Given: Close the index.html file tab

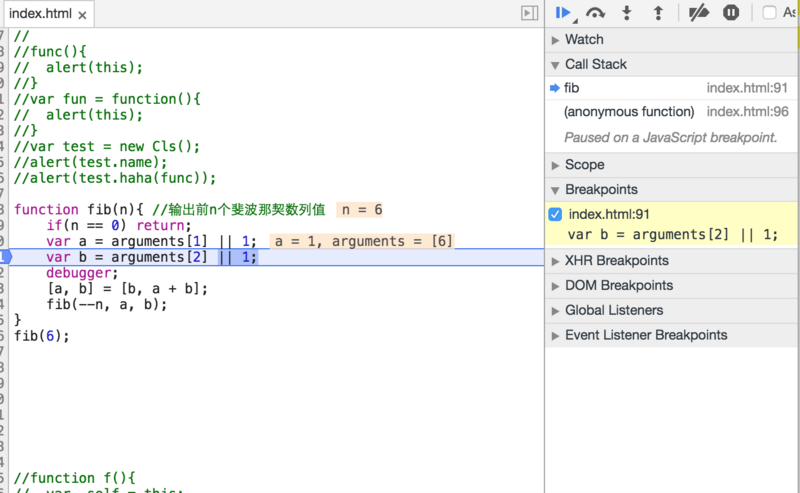Looking at the screenshot, I should tap(81, 15).
